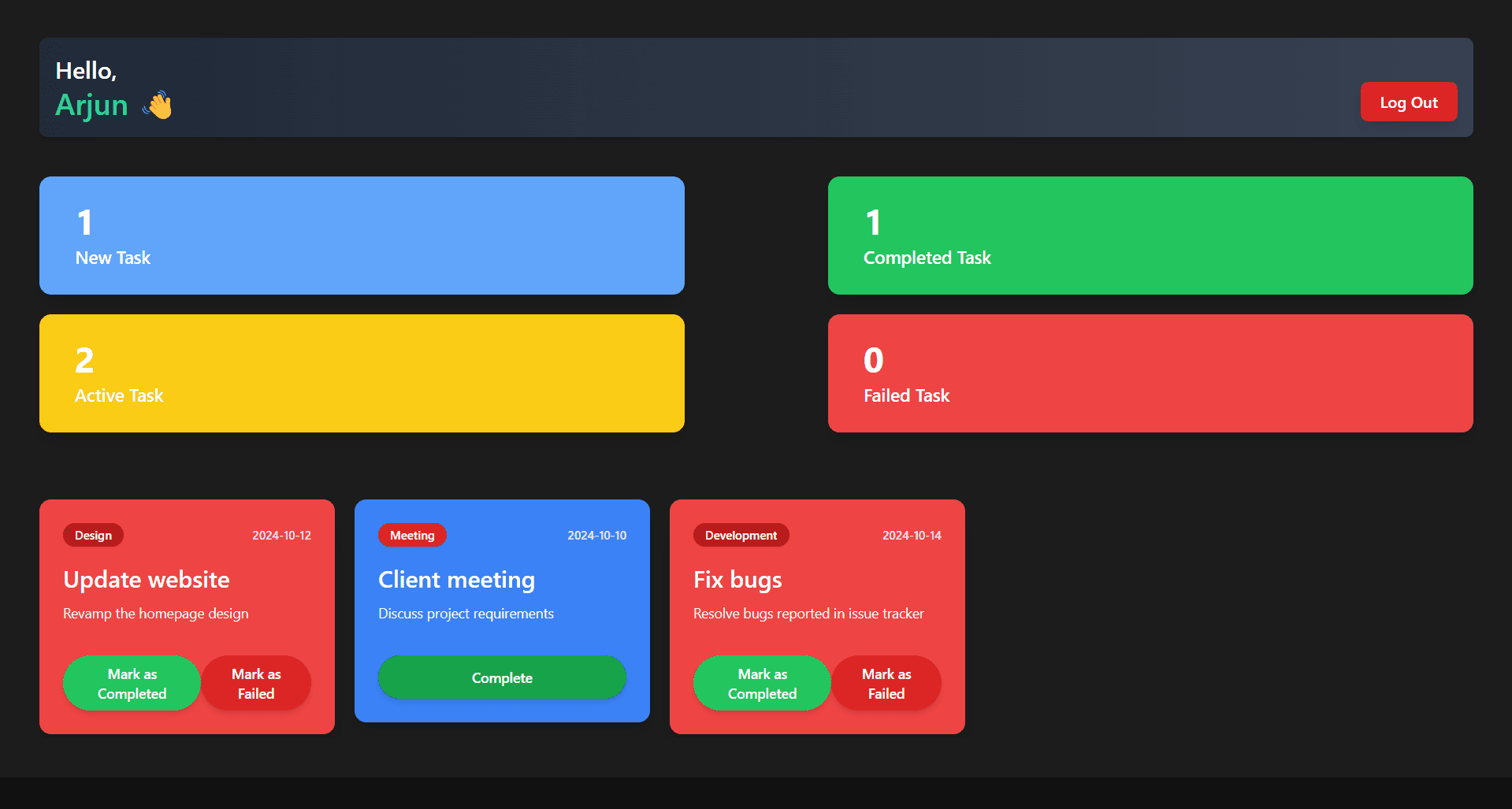Image resolution: width=1512 pixels, height=809 pixels.
Task: Complete the Client meeting task
Action: coord(502,677)
